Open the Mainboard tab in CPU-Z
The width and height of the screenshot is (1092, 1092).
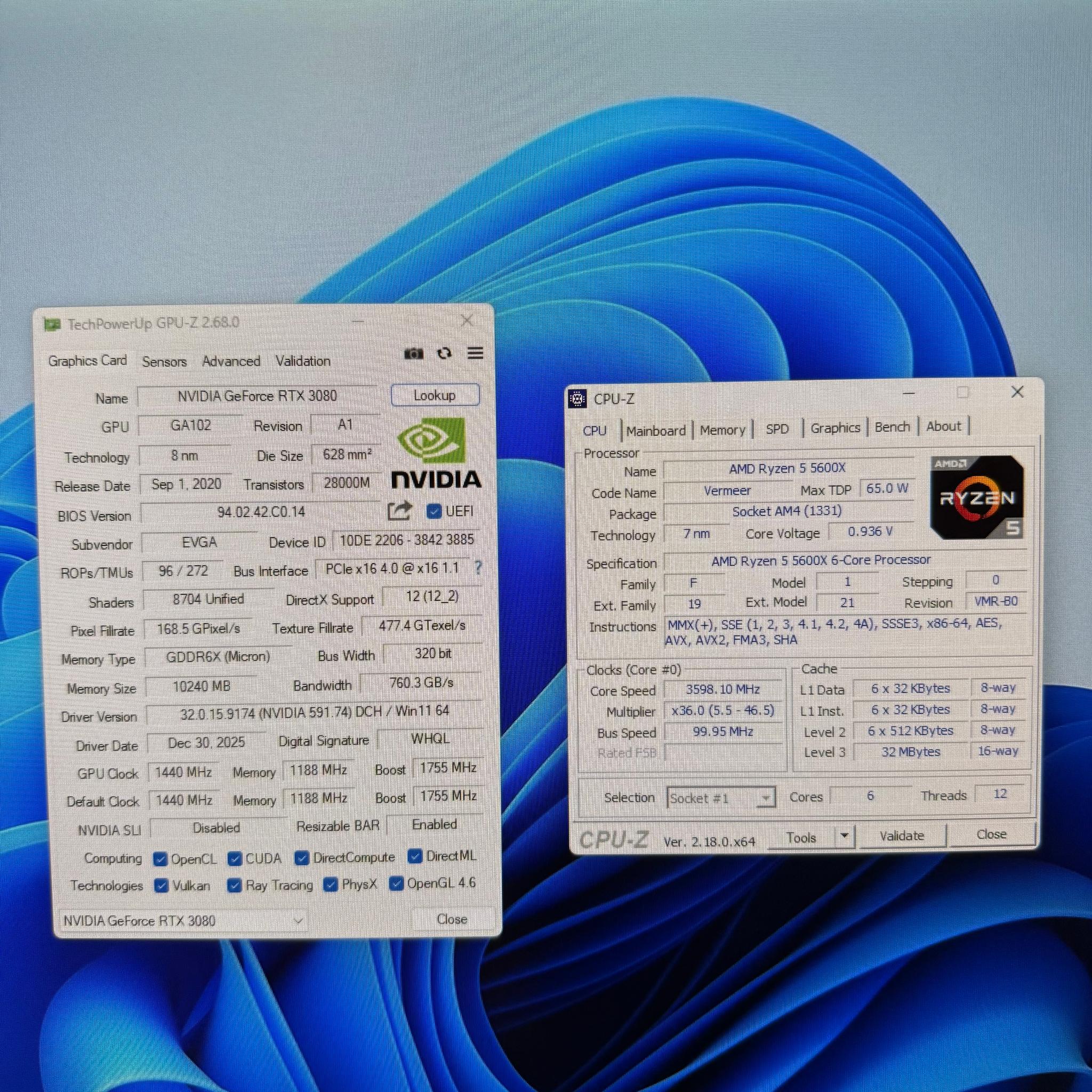pos(656,431)
